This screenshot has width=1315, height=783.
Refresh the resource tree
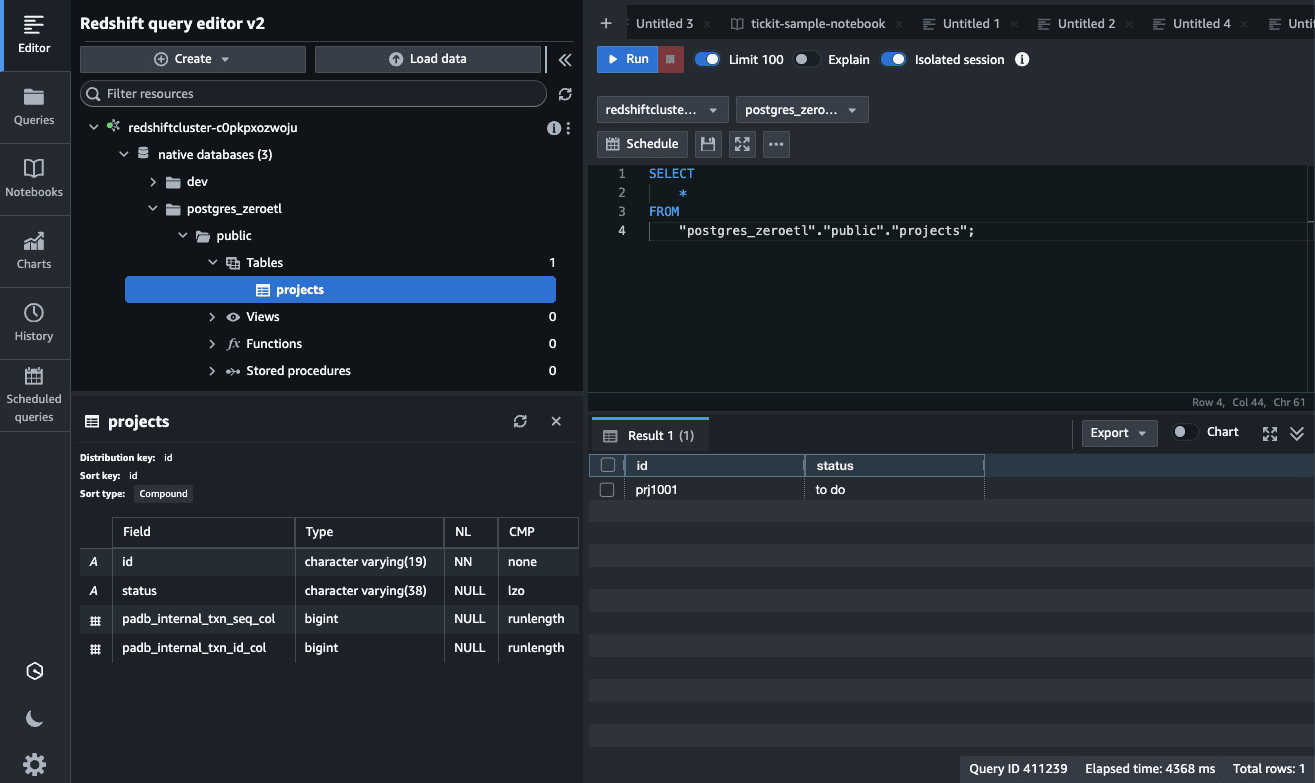[x=565, y=94]
